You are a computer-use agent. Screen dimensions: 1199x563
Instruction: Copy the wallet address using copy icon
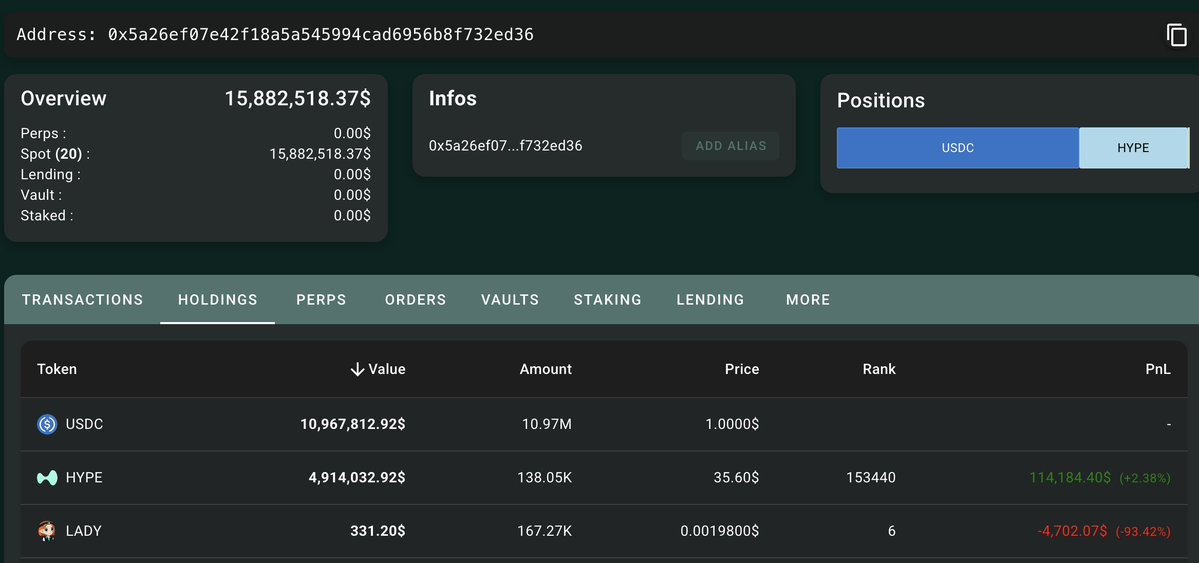click(1176, 35)
